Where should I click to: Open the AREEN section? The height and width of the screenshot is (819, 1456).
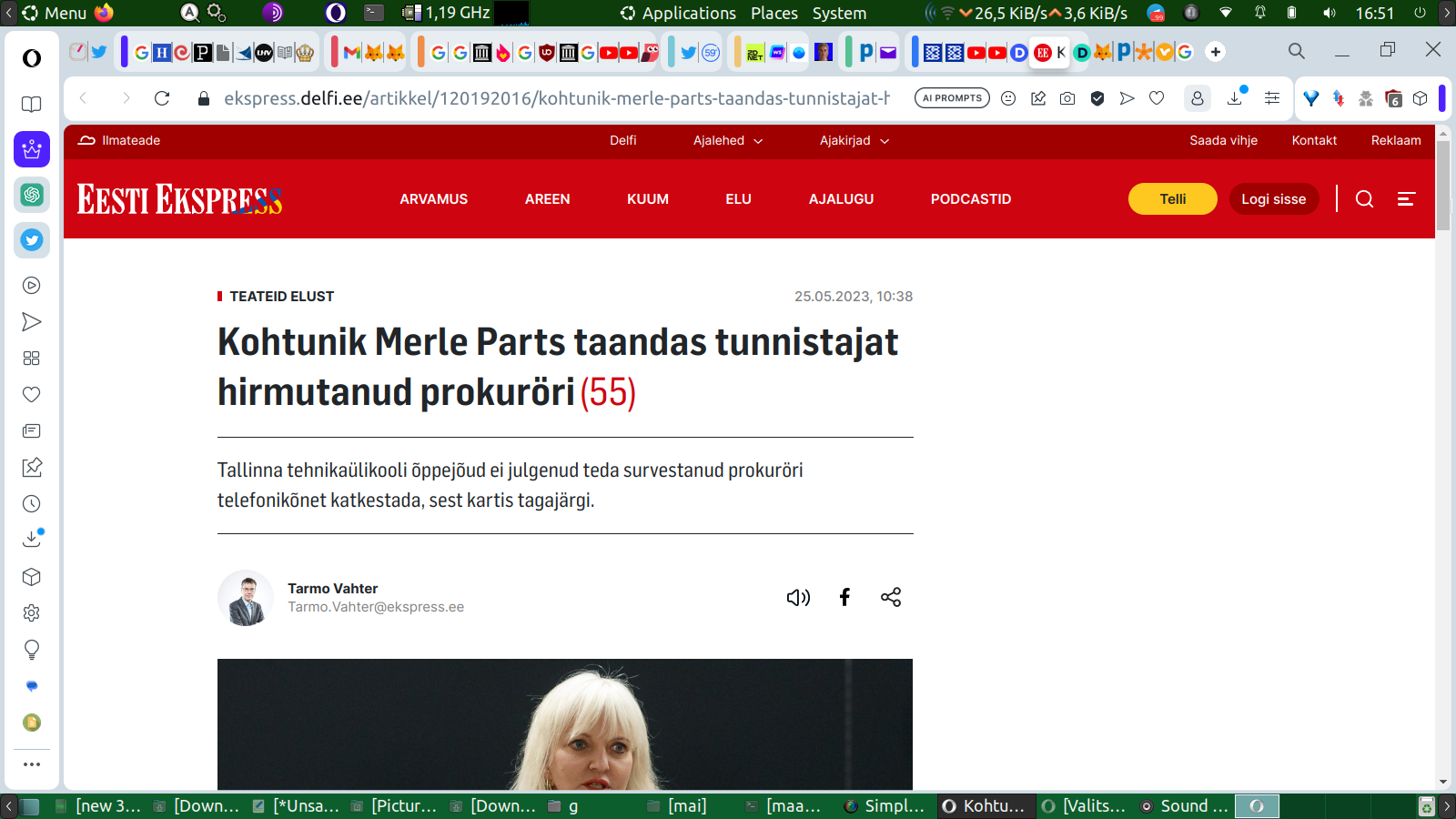coord(548,199)
